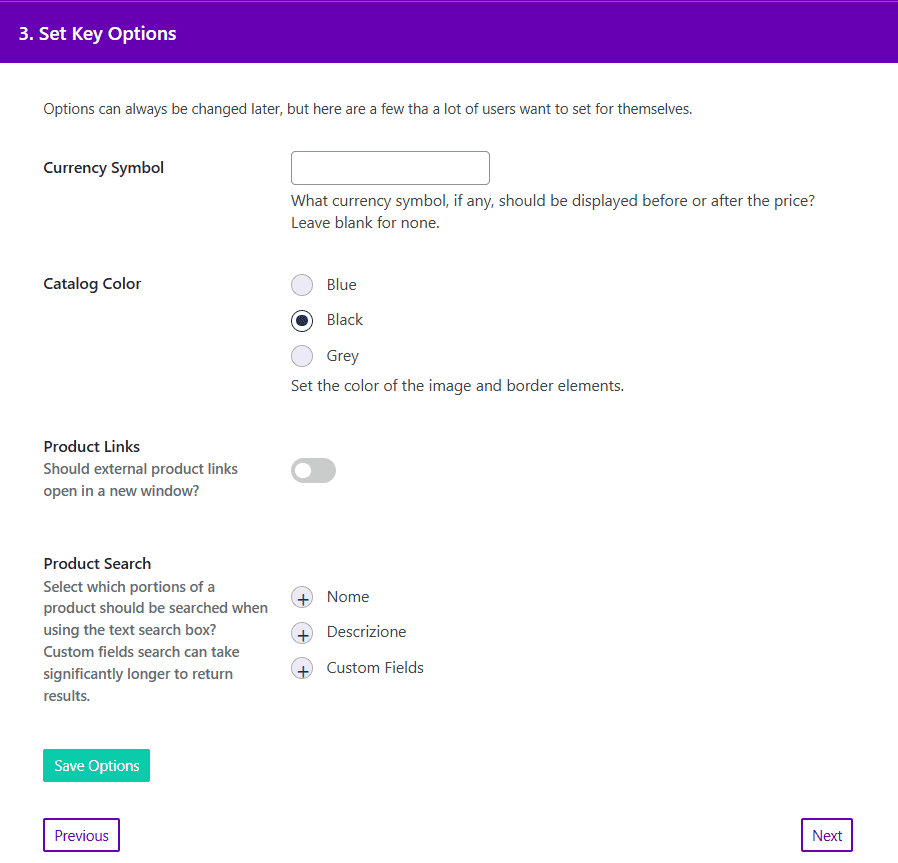Focus the Currency Symbol text field
This screenshot has height=863, width=898.
[390, 168]
